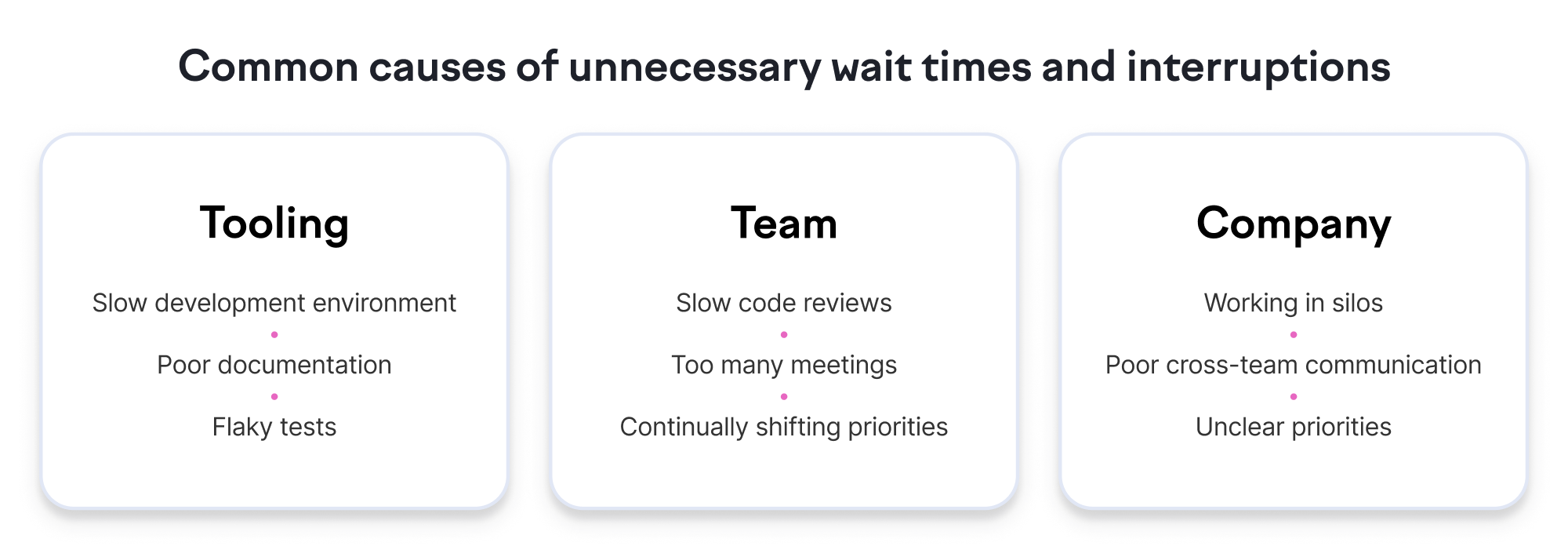The width and height of the screenshot is (1568, 546).
Task: Click the word 'interruptions' in the title
Action: [1259, 67]
